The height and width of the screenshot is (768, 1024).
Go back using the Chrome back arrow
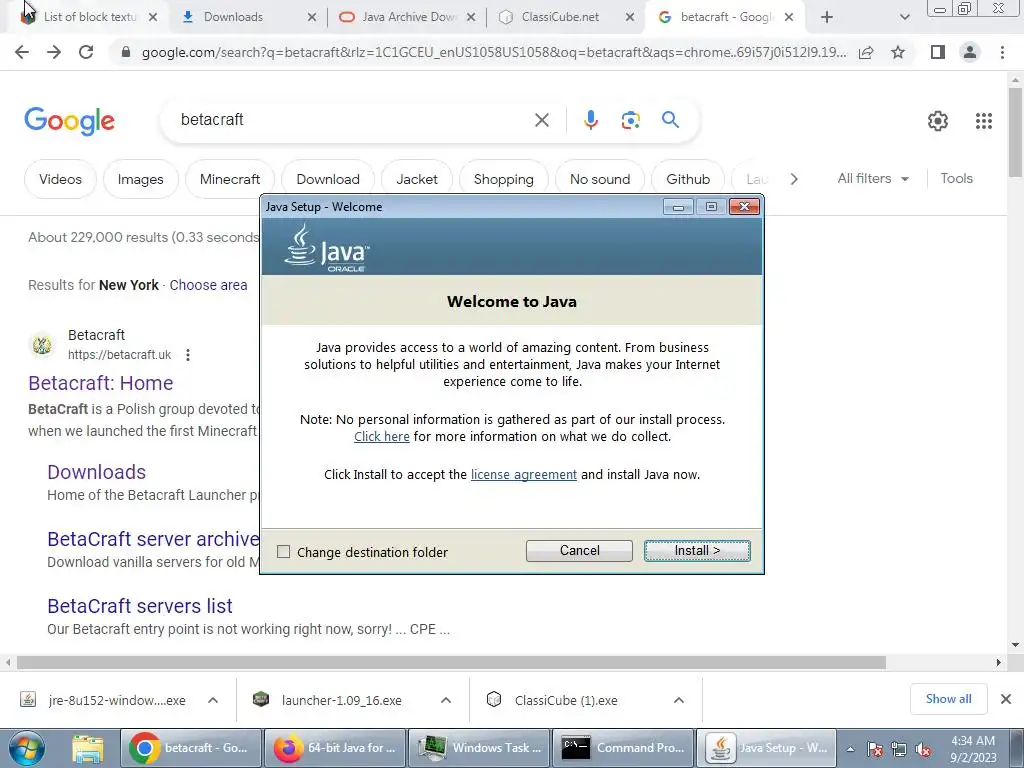pyautogui.click(x=22, y=52)
